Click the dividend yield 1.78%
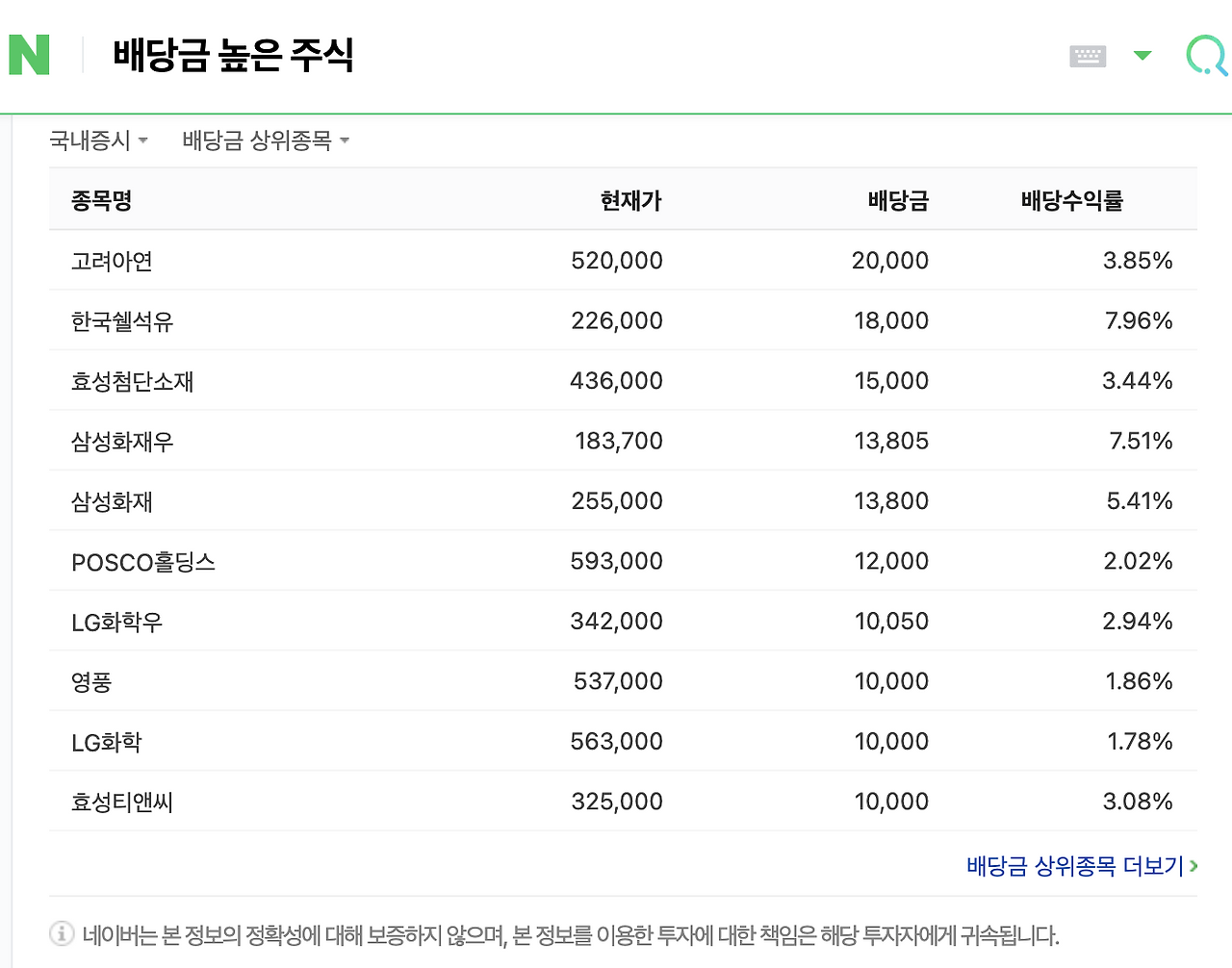Viewport: 1232px width, 968px height. click(x=1140, y=742)
